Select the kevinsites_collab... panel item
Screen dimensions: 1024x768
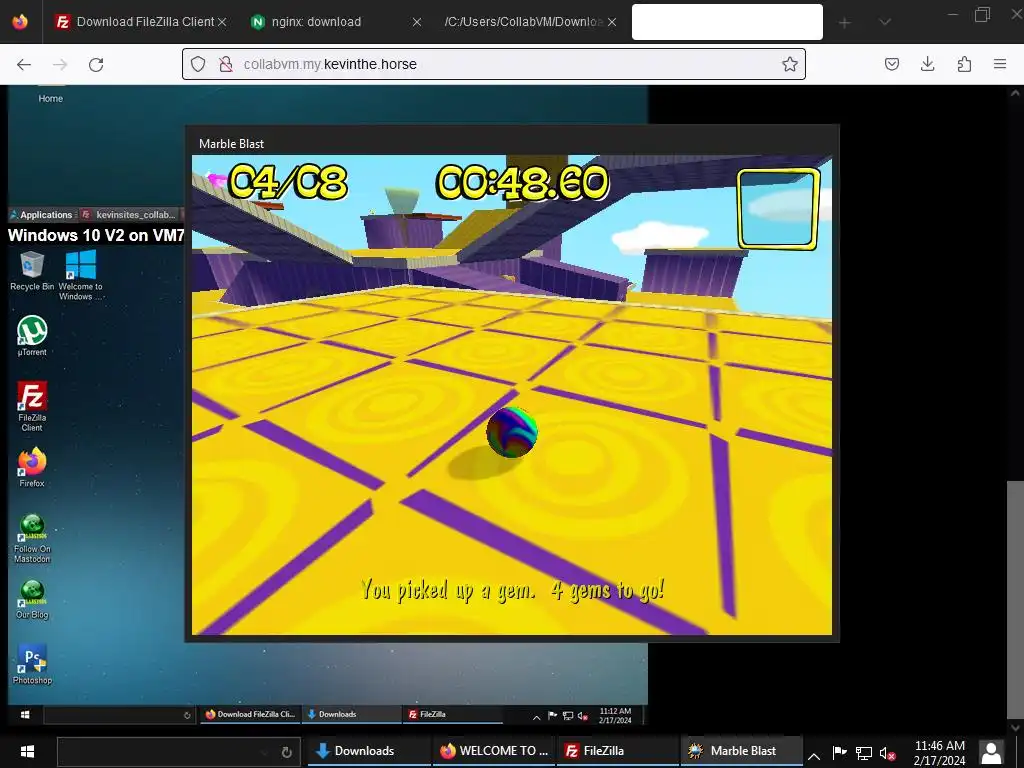129,215
